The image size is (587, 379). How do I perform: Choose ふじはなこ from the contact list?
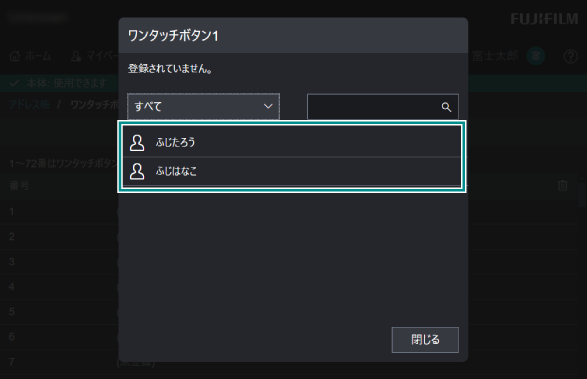(x=292, y=171)
